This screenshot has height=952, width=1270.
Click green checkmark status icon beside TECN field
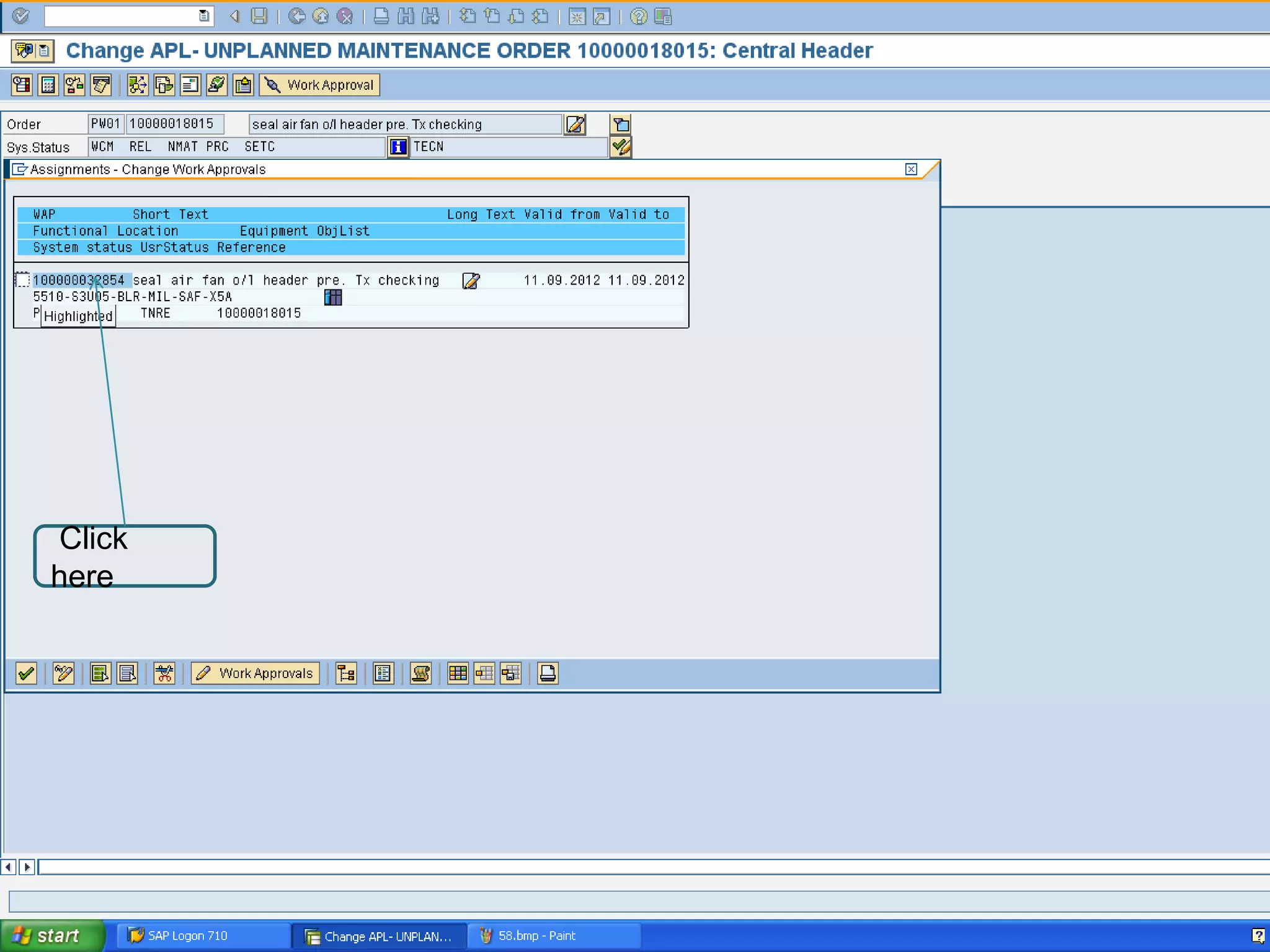621,147
